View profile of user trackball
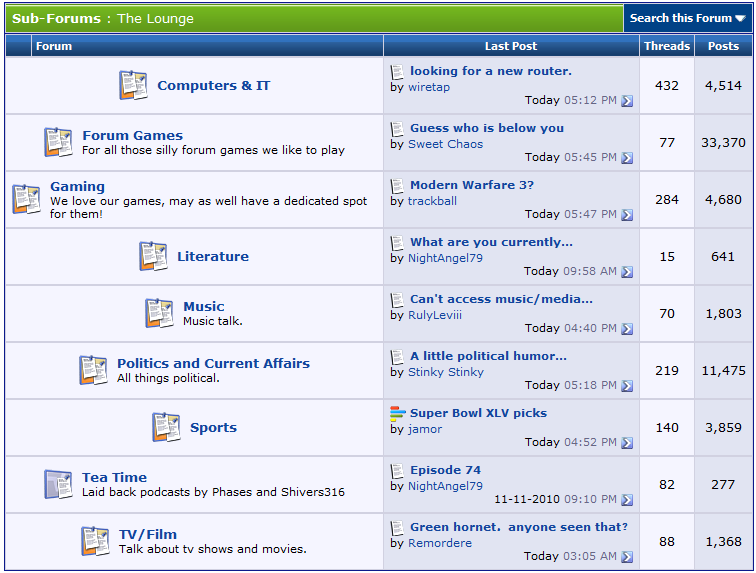756x573 pixels. click(x=432, y=201)
